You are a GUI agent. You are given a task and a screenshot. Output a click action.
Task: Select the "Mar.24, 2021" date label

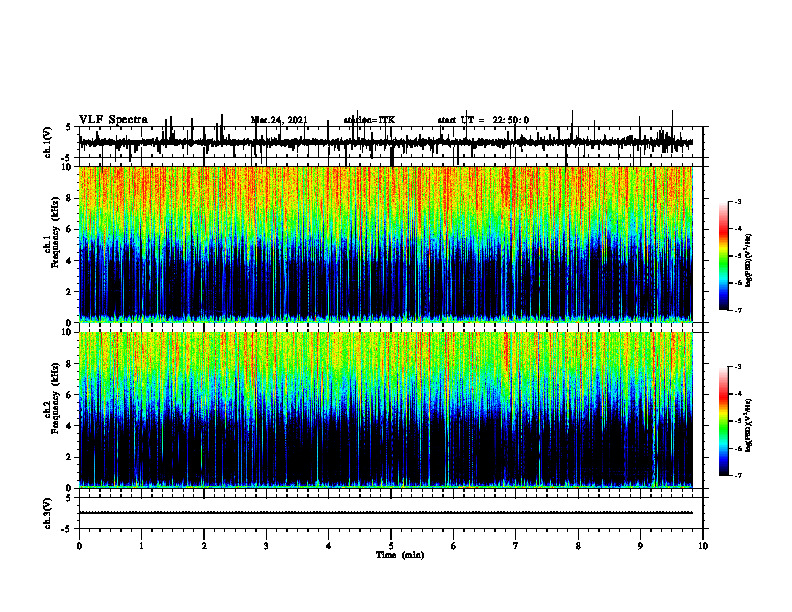click(279, 120)
